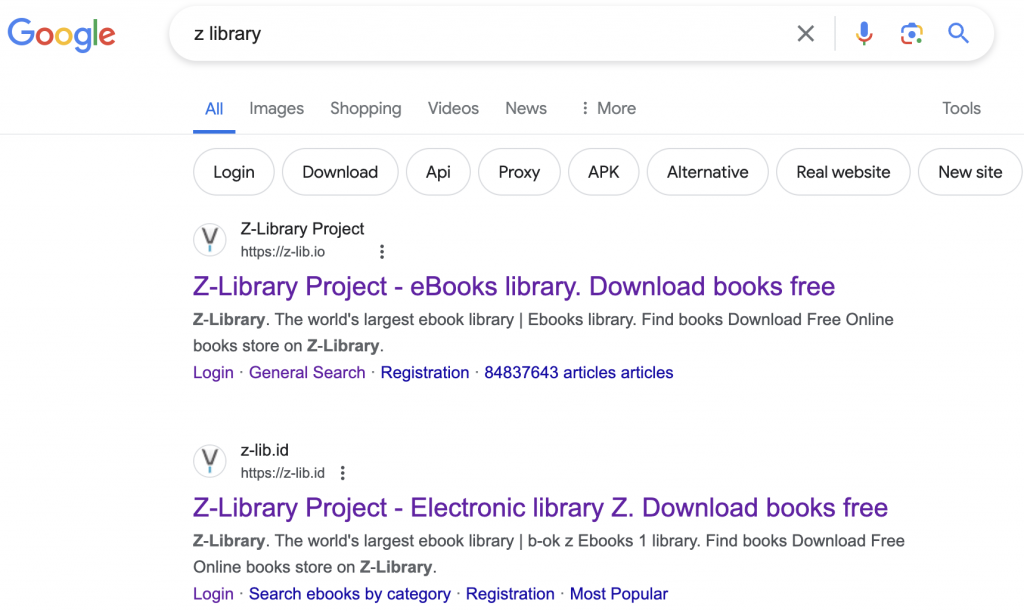This screenshot has width=1024, height=612.
Task: Focus the search field containing z library
Action: click(x=483, y=34)
